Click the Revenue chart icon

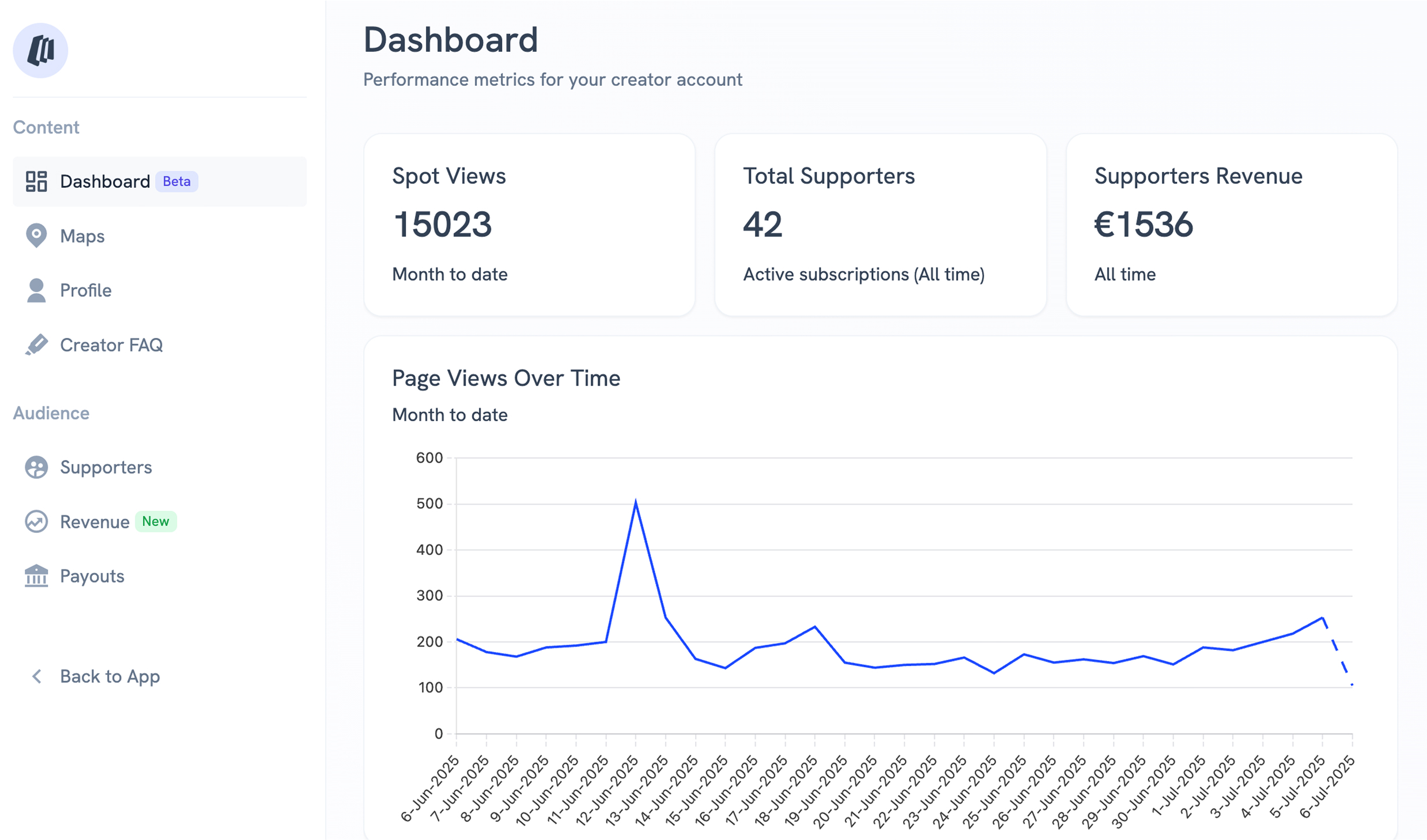pos(36,521)
